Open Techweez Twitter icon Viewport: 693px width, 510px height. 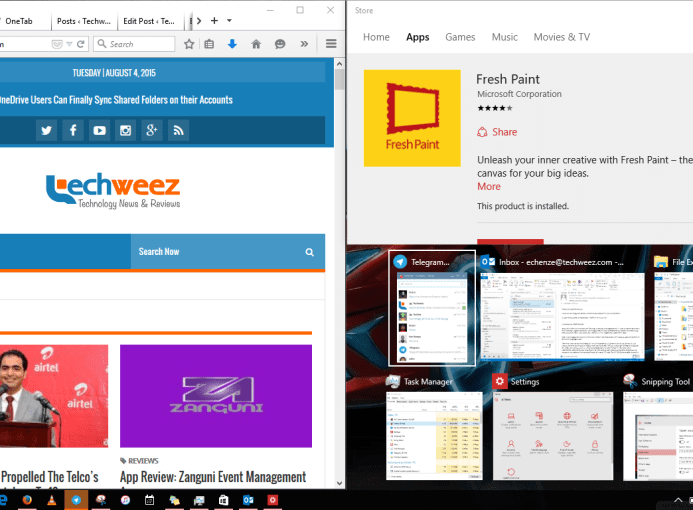[46, 130]
